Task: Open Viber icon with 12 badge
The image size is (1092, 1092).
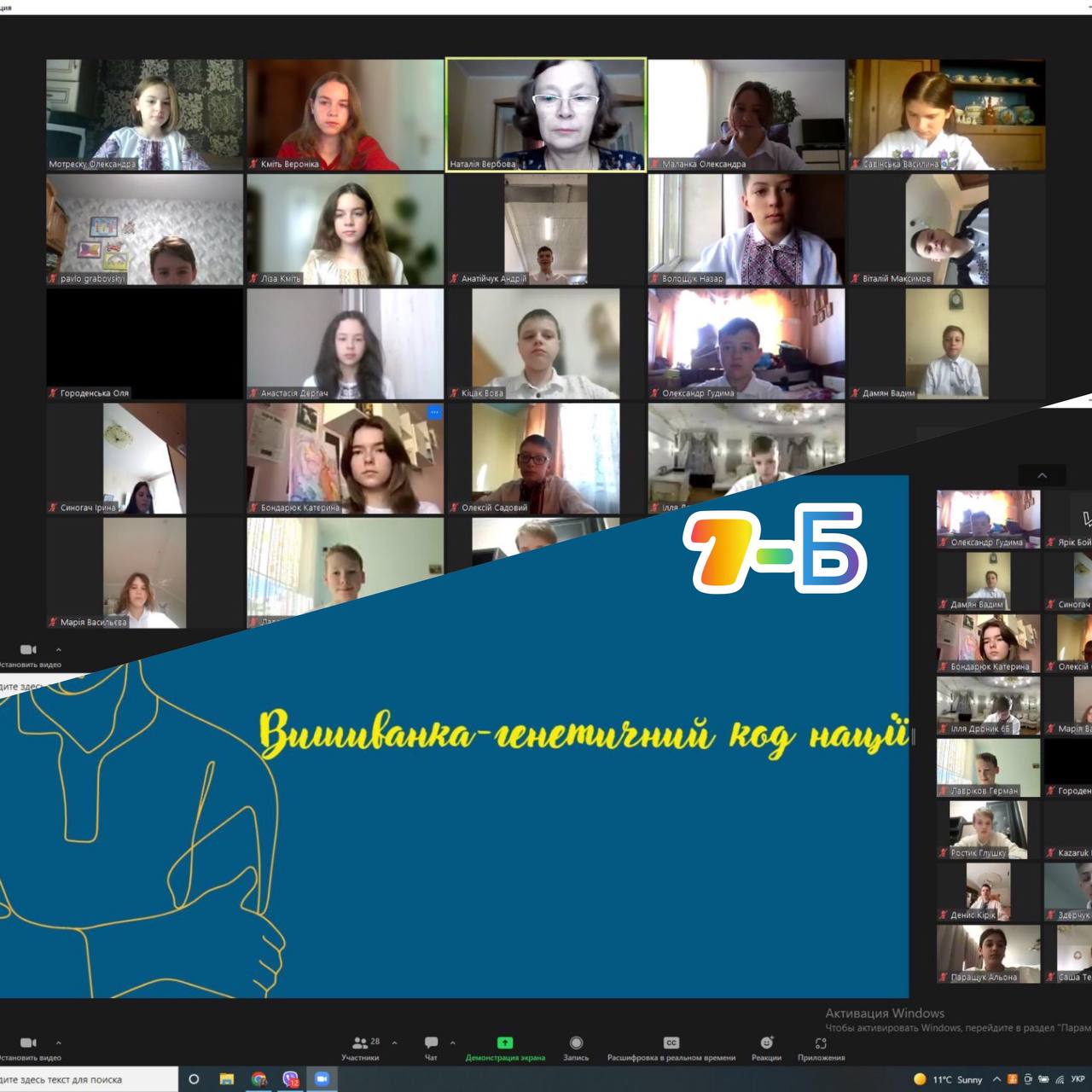Action: point(291,1079)
